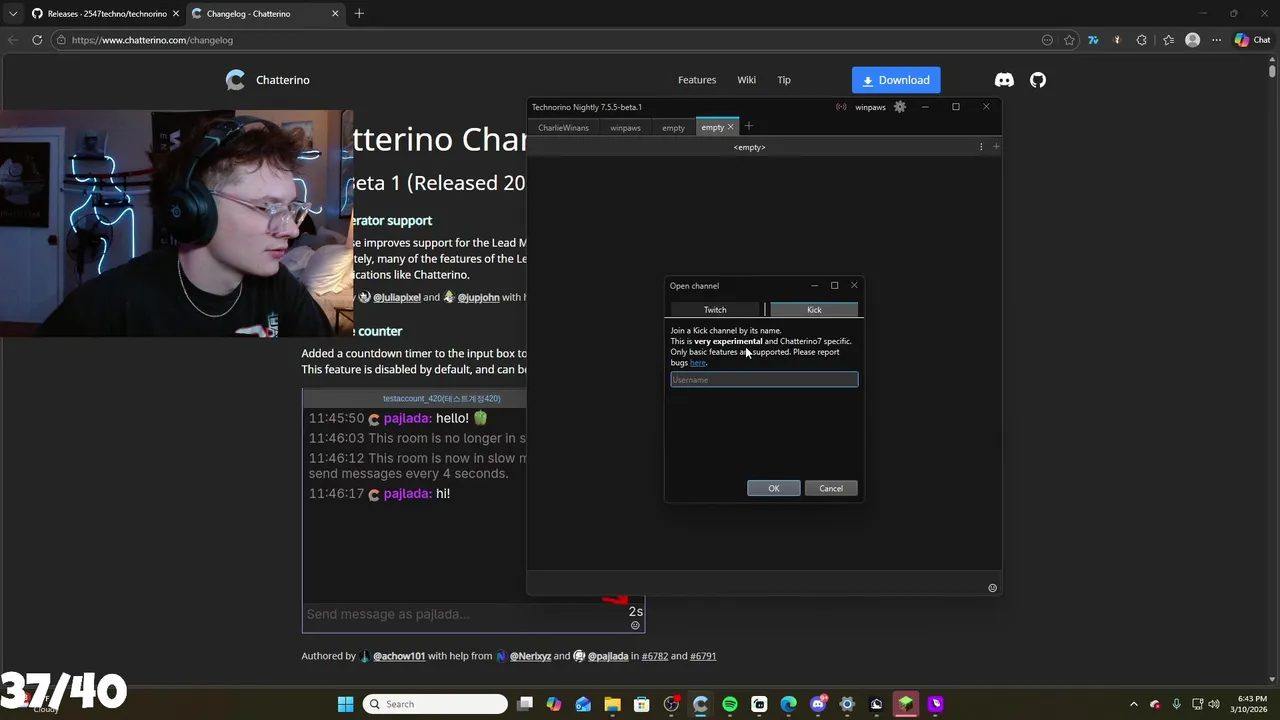The width and height of the screenshot is (1280, 720).
Task: Open Chatterino GitHub icon link
Action: click(1038, 80)
